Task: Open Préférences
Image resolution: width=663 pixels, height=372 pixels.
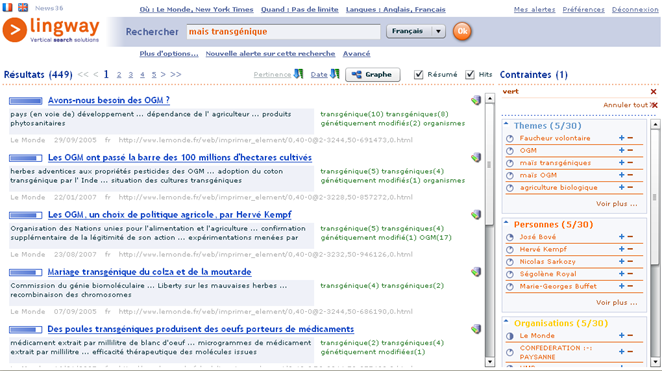Action: point(584,9)
